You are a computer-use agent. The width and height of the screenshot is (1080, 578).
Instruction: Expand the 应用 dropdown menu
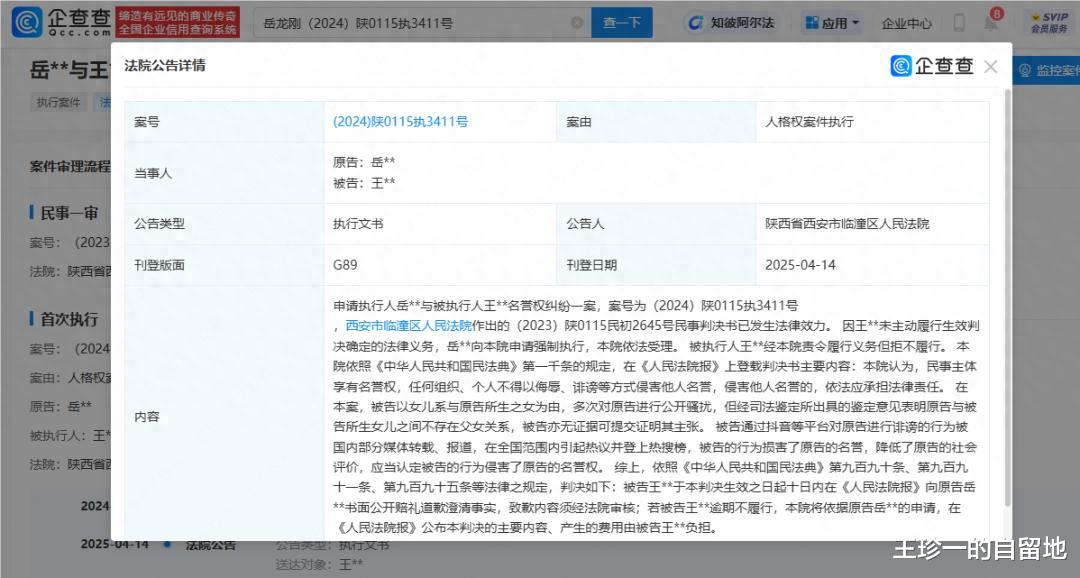(x=832, y=23)
